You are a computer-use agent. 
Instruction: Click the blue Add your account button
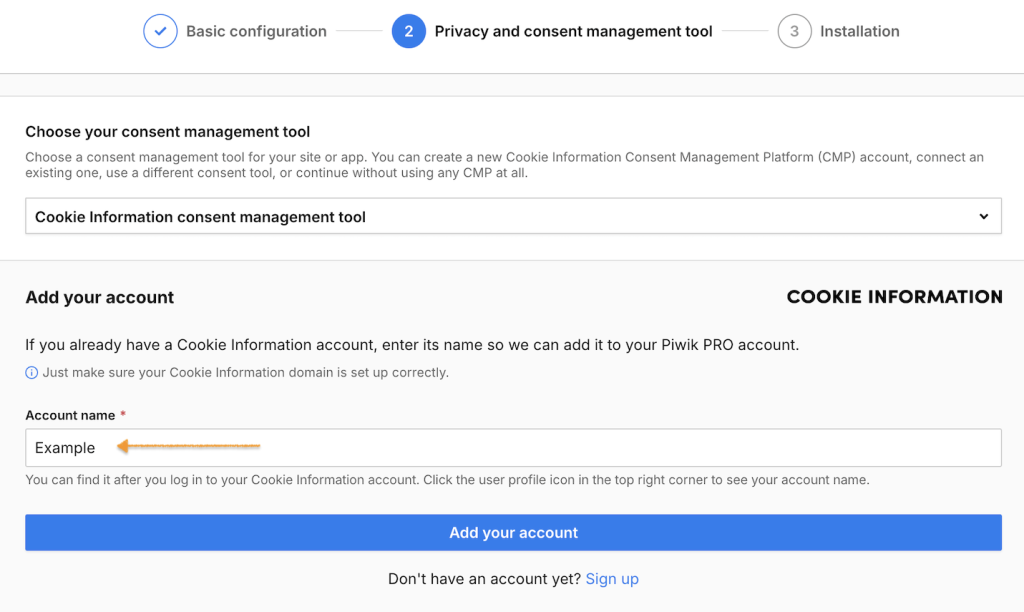tap(513, 532)
